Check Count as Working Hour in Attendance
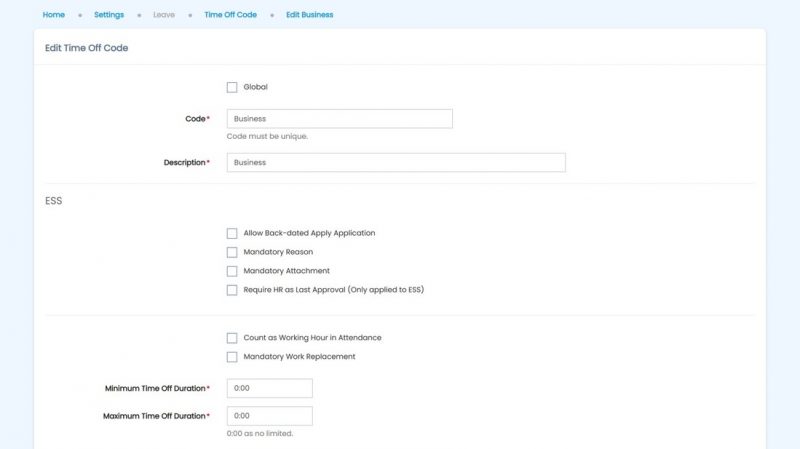The width and height of the screenshot is (800, 449). click(x=232, y=338)
